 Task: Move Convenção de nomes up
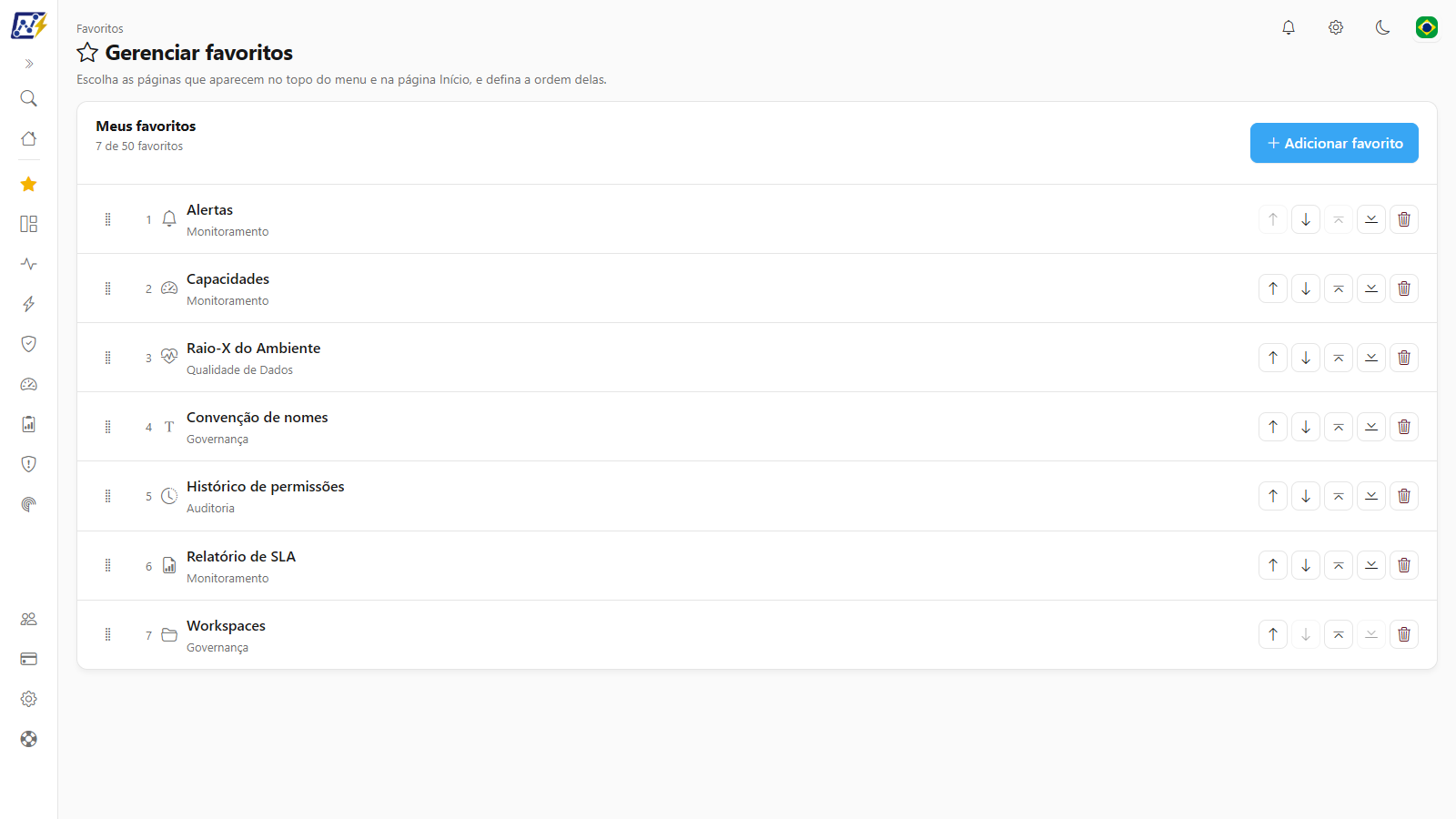pyautogui.click(x=1273, y=427)
